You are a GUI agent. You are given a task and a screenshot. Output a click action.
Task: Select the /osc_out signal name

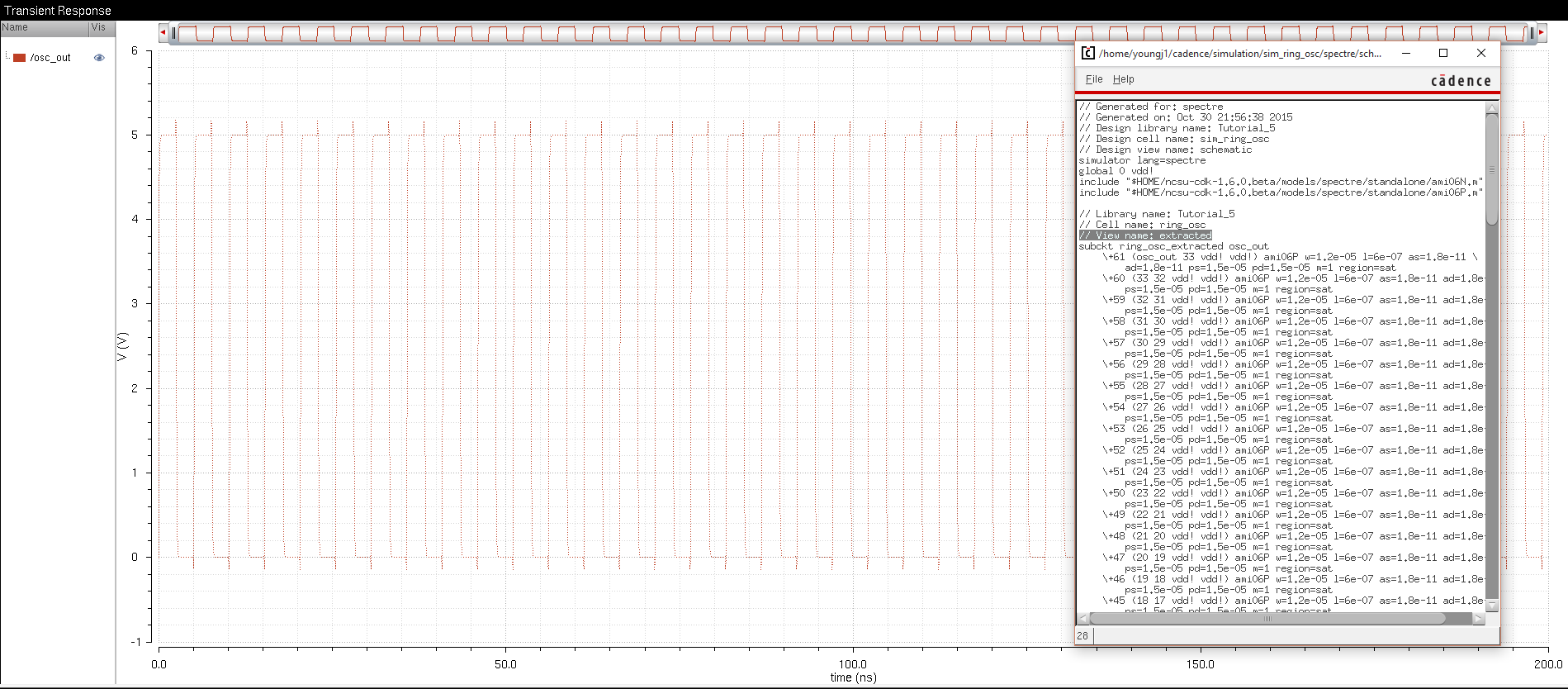pos(50,58)
